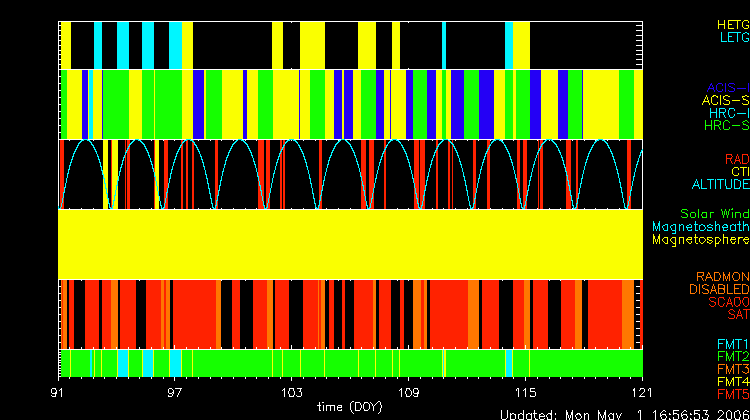Select the ALTITUDE legend label
The width and height of the screenshot is (750, 420).
(x=720, y=185)
